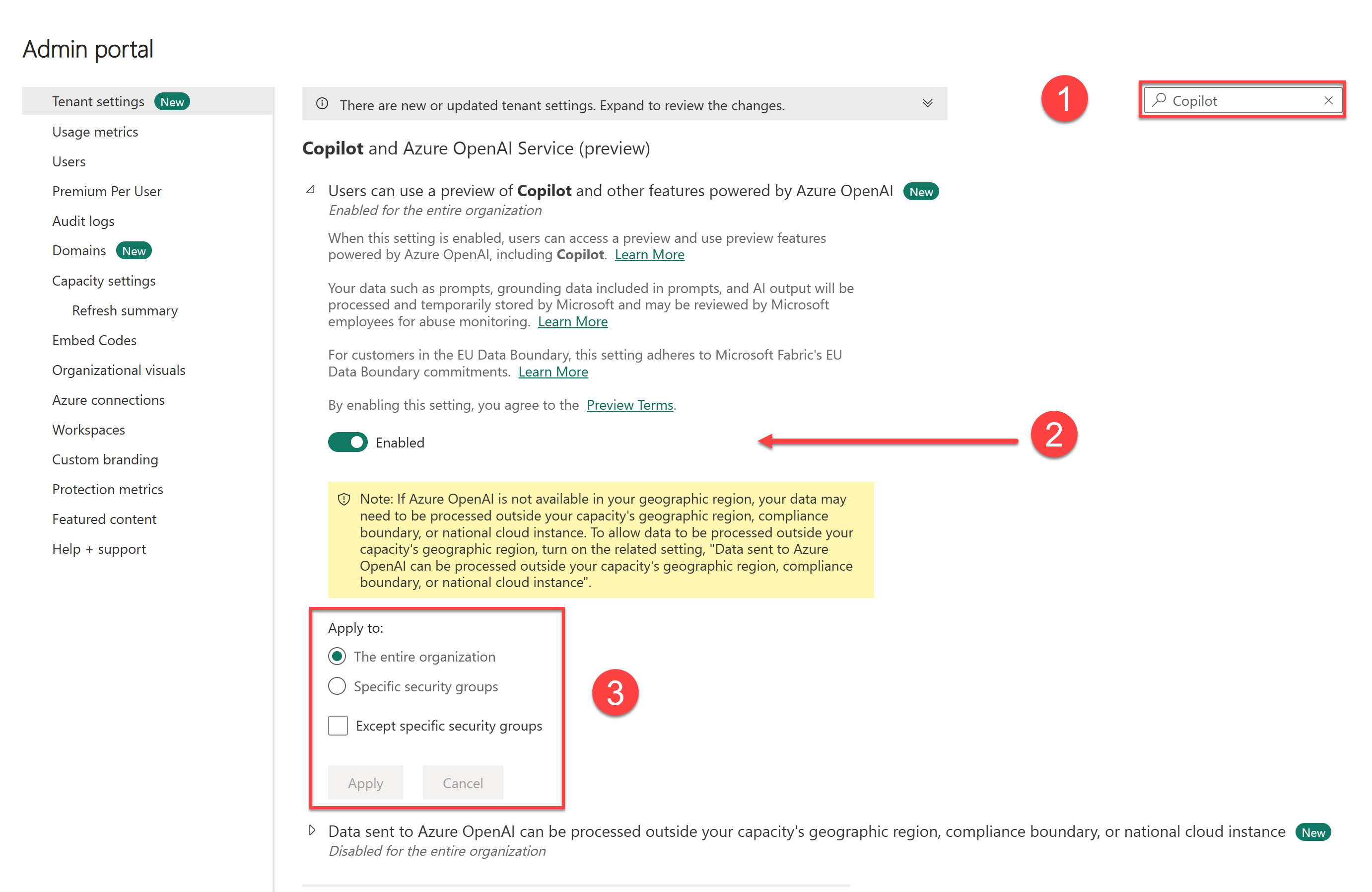Click the Apply button to save settings
Image resolution: width=1372 pixels, height=892 pixels.
pos(365,782)
